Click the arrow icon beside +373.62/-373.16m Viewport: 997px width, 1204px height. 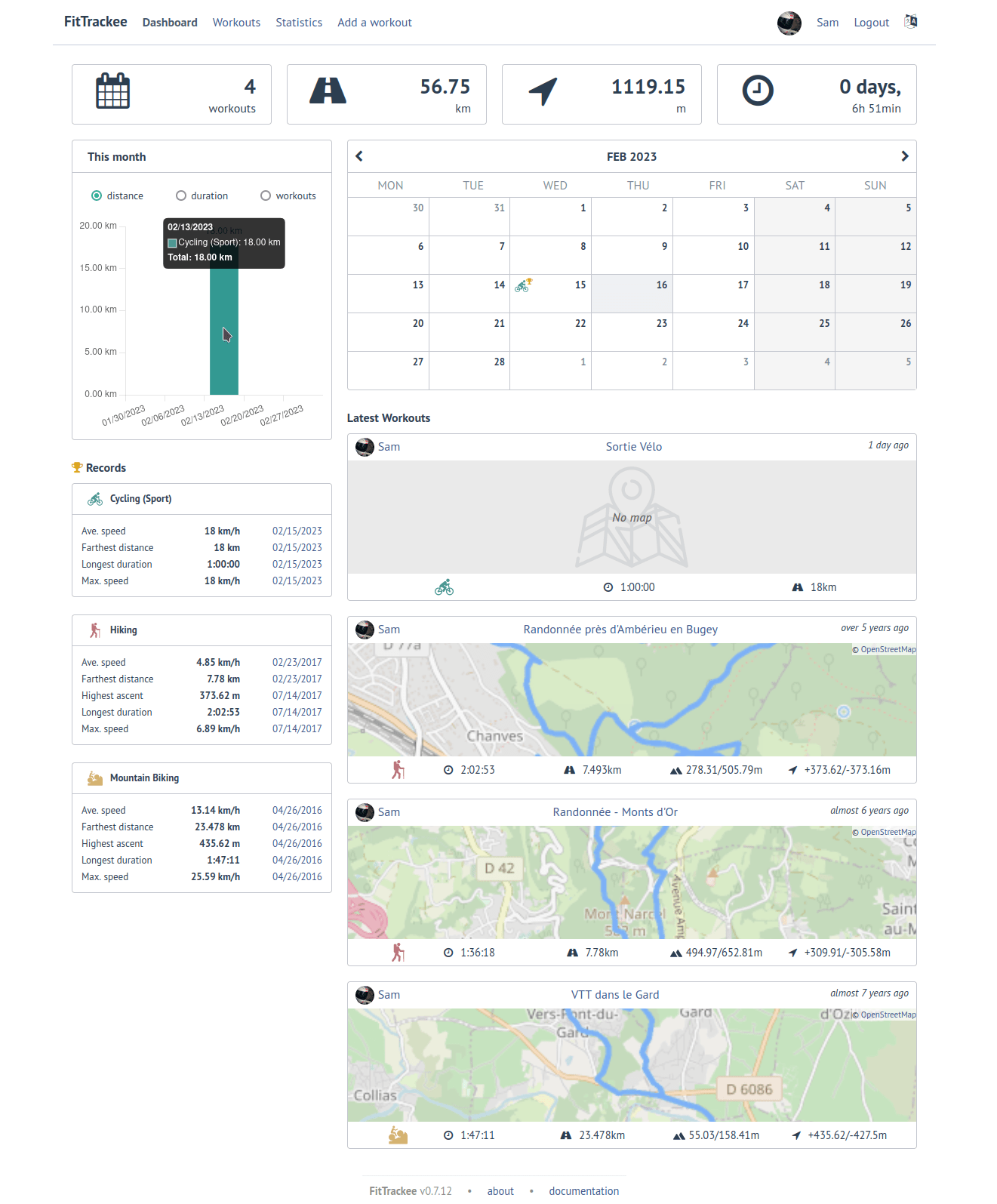coord(792,770)
